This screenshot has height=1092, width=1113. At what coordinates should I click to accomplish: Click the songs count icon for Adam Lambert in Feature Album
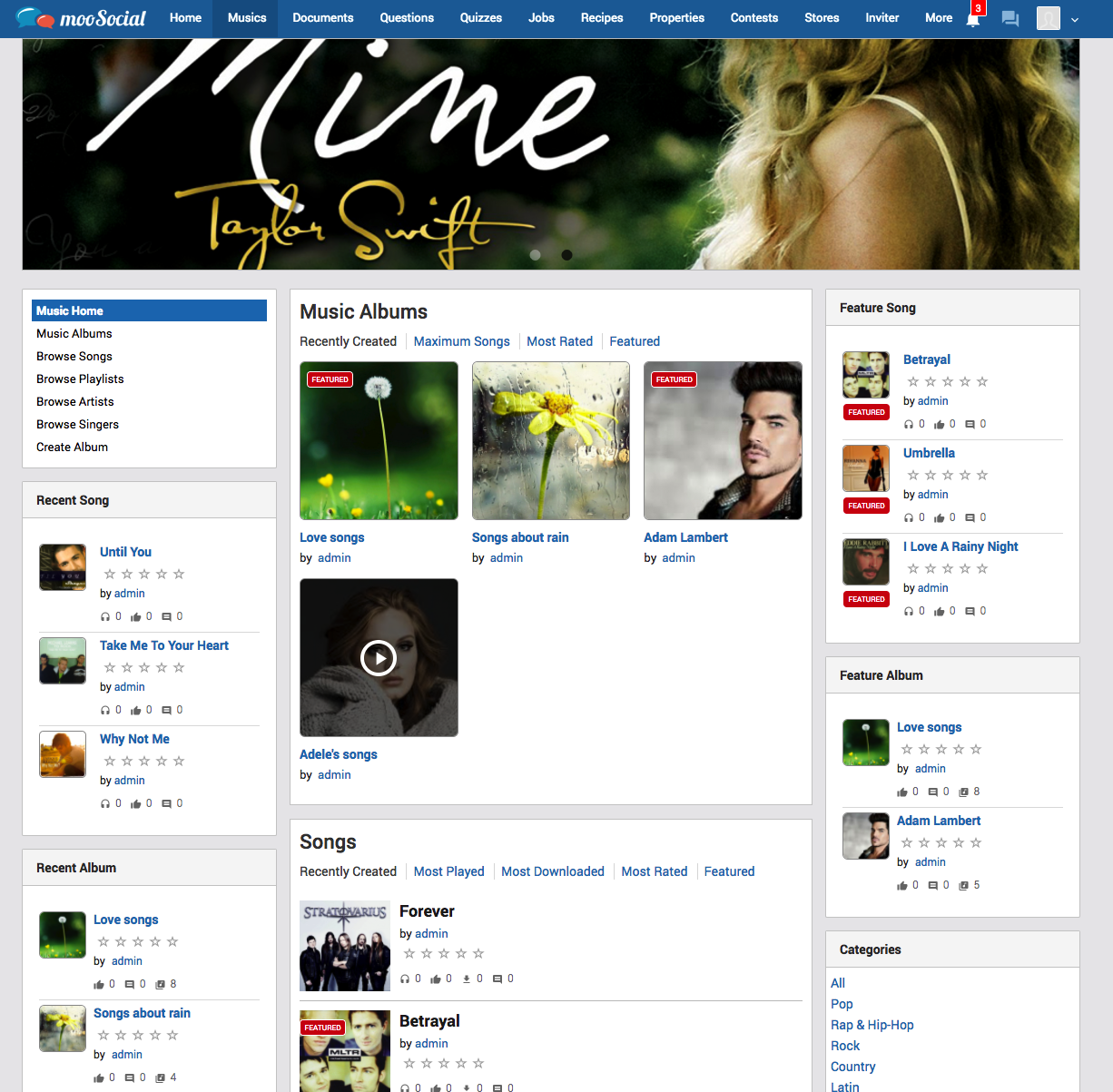pos(963,886)
